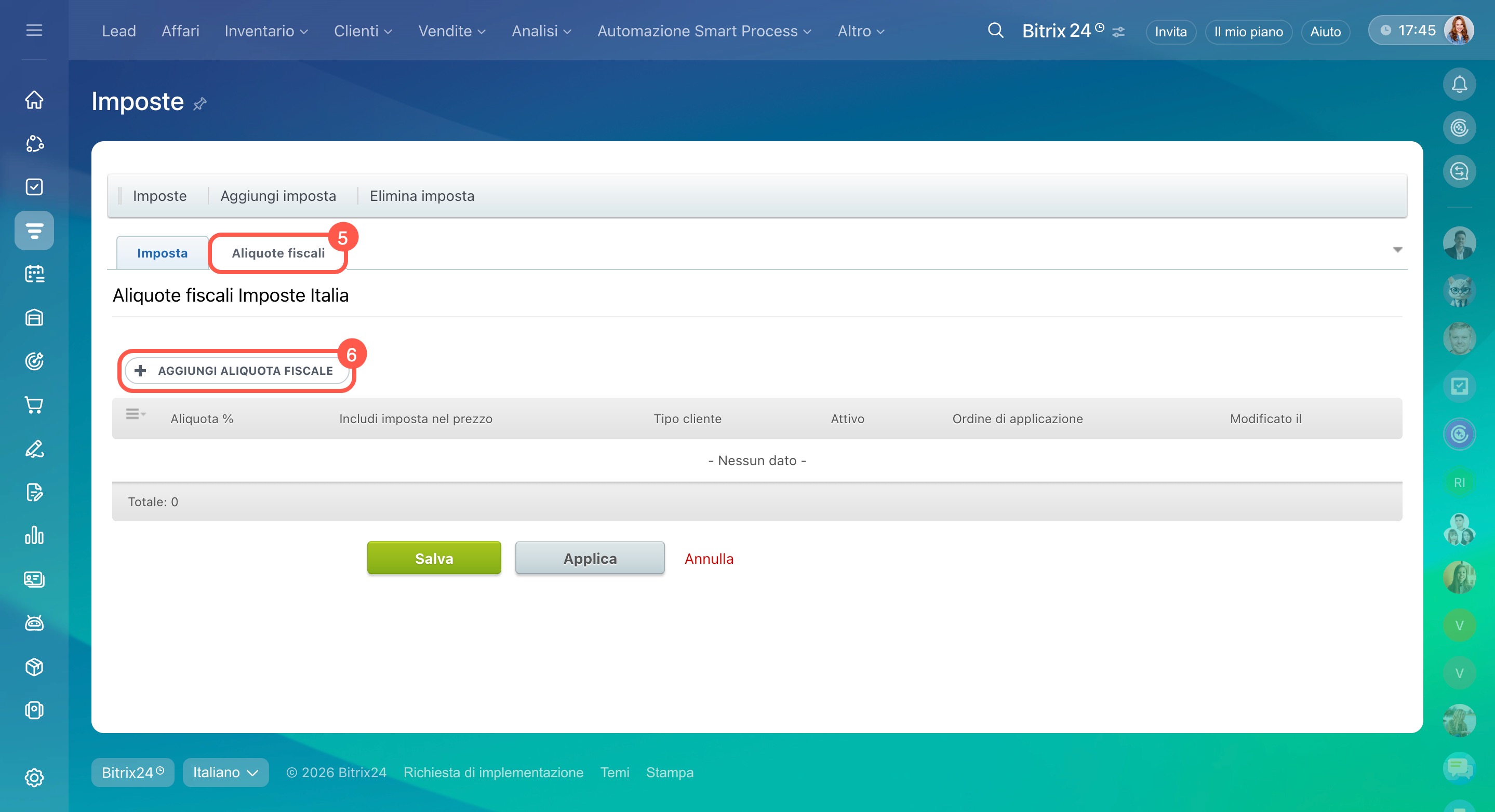Open the search magnifier icon
This screenshot has height=812, width=1495.
[x=995, y=31]
